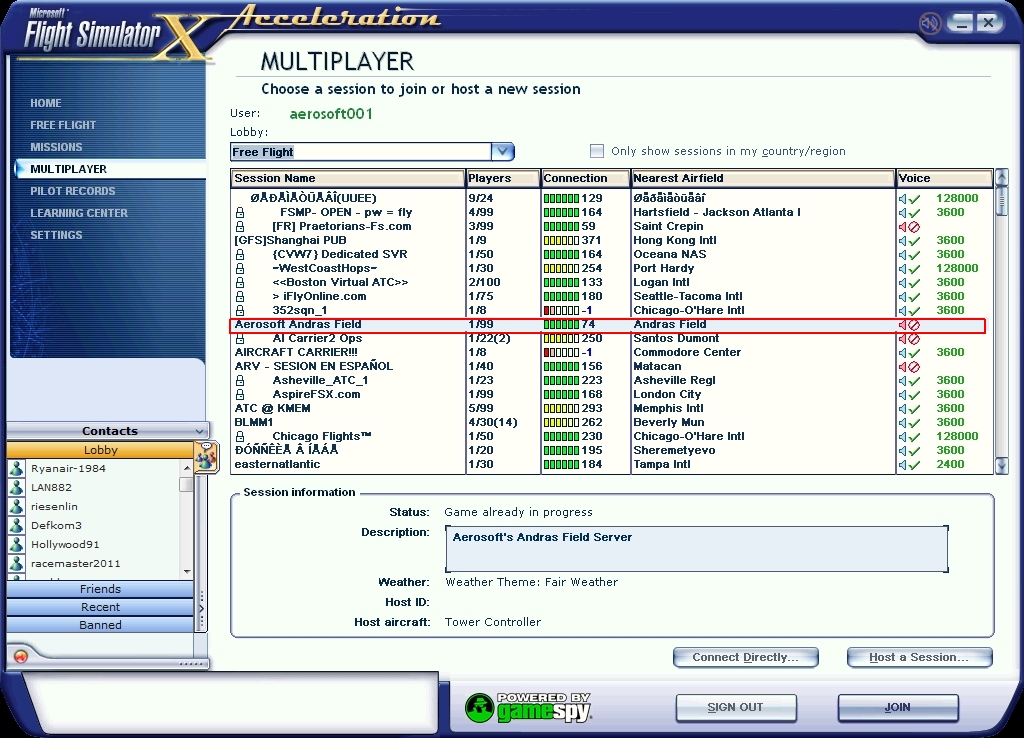Open SETTINGS menu item
1024x738 pixels.
pyautogui.click(x=56, y=235)
